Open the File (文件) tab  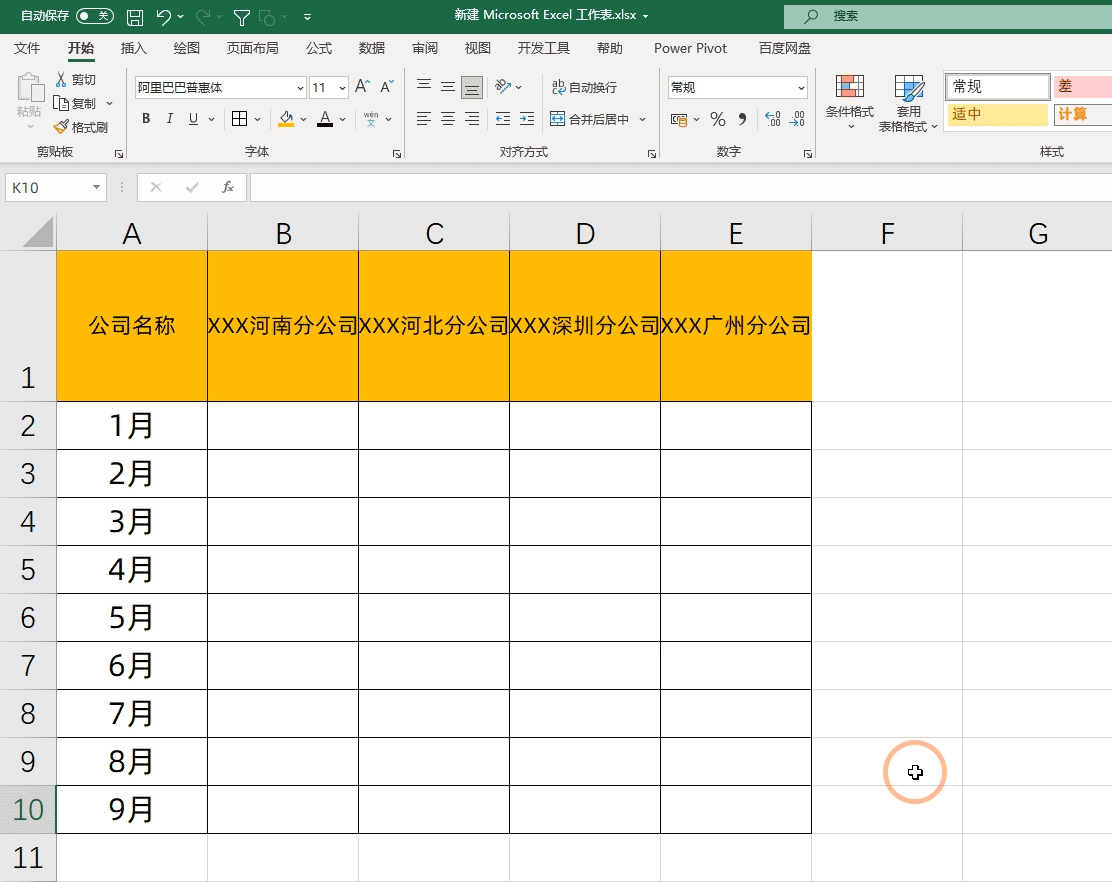(x=27, y=48)
